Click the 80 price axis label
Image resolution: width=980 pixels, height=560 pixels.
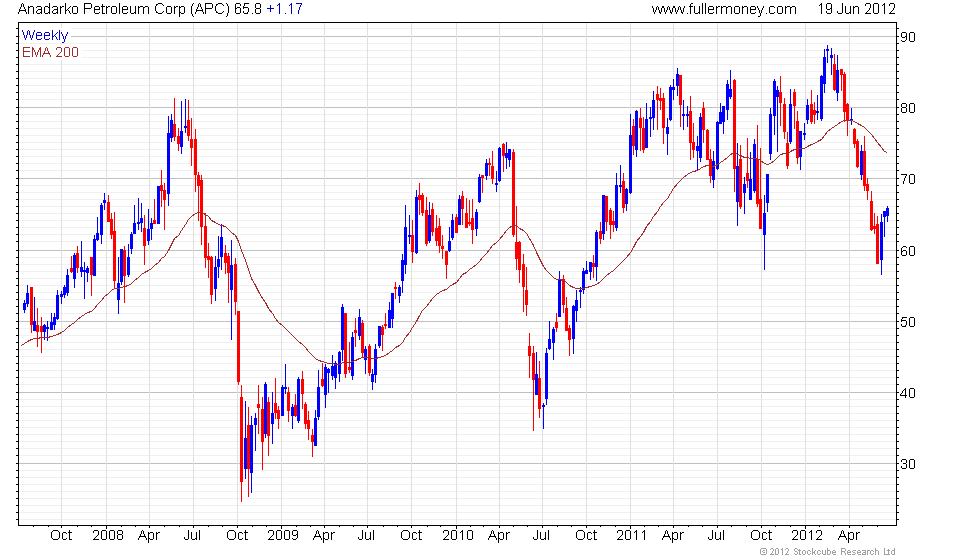908,108
